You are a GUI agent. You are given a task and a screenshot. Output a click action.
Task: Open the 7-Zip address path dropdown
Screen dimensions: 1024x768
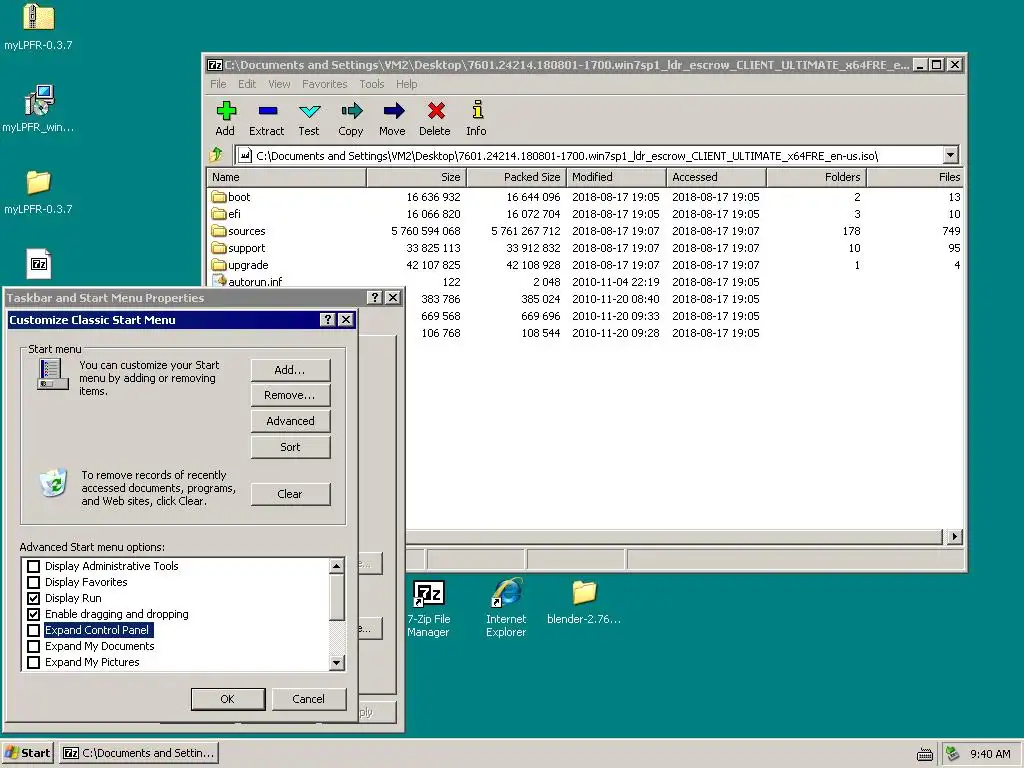pos(951,155)
